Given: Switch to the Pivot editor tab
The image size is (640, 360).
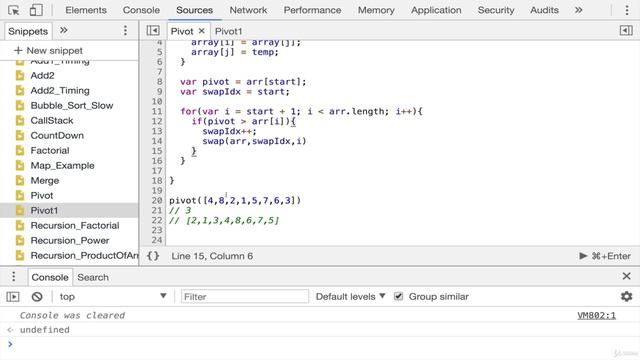Looking at the screenshot, I should coord(182,31).
